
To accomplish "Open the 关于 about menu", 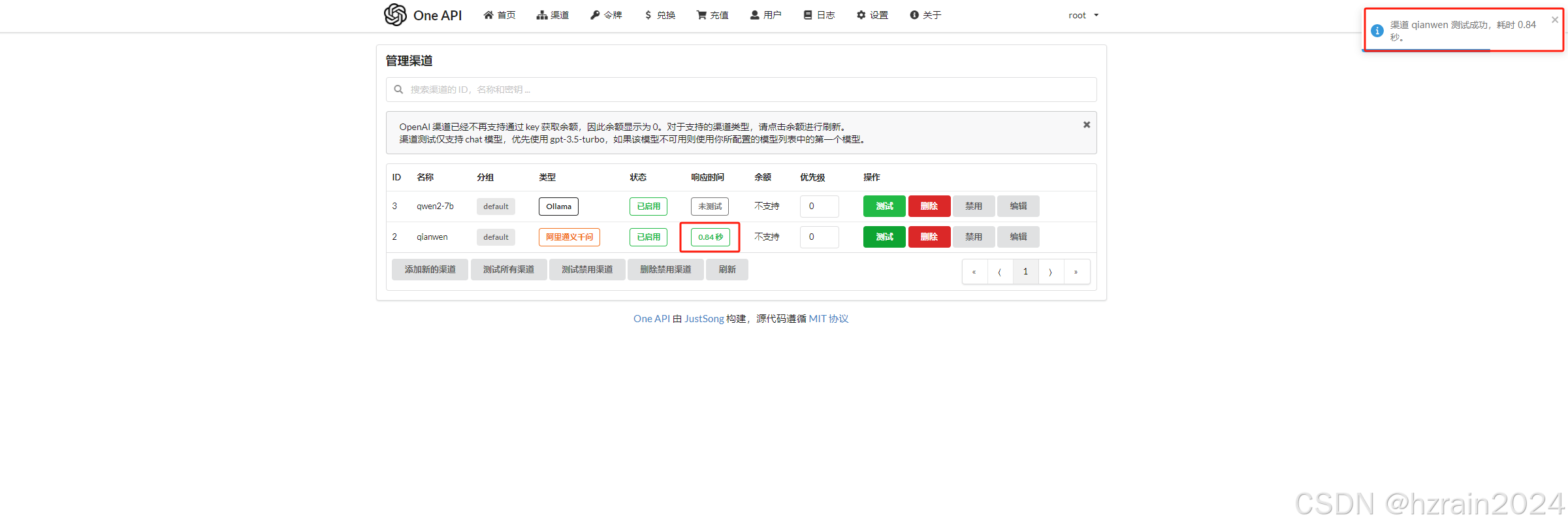I will (x=925, y=15).
